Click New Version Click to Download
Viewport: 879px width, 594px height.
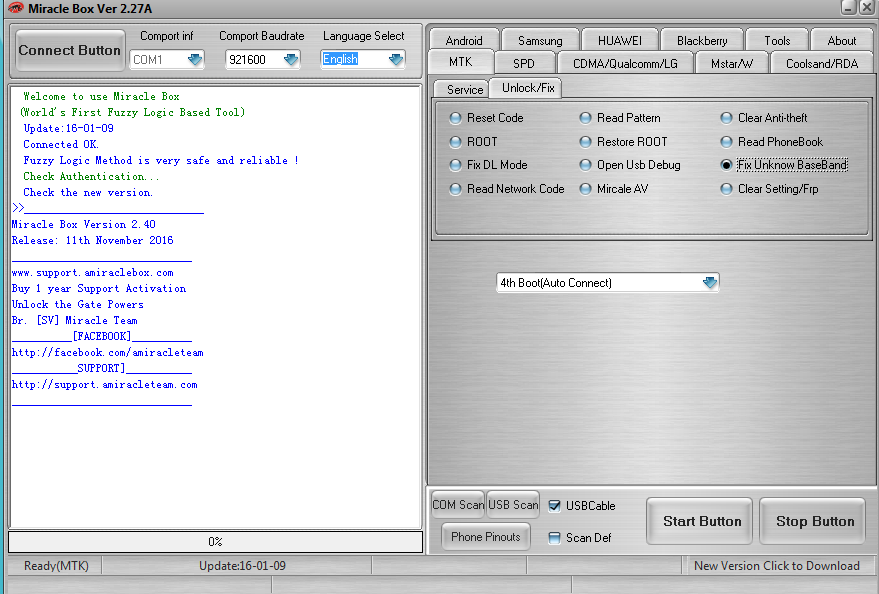(777, 566)
